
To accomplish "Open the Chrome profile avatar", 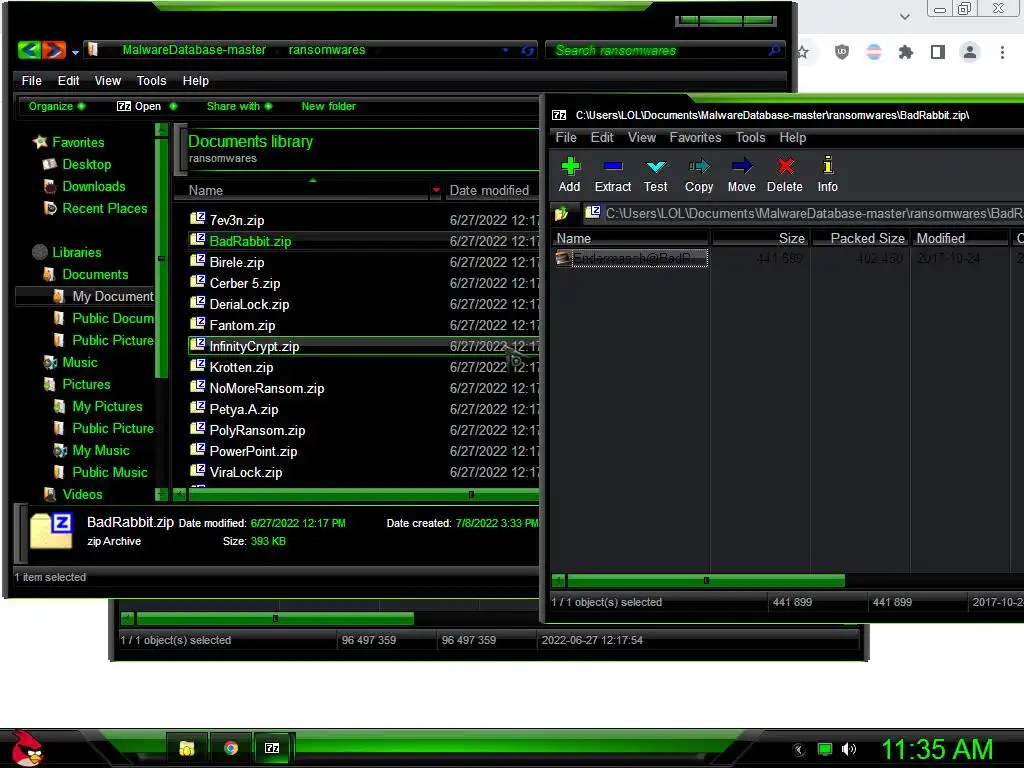I will point(970,52).
